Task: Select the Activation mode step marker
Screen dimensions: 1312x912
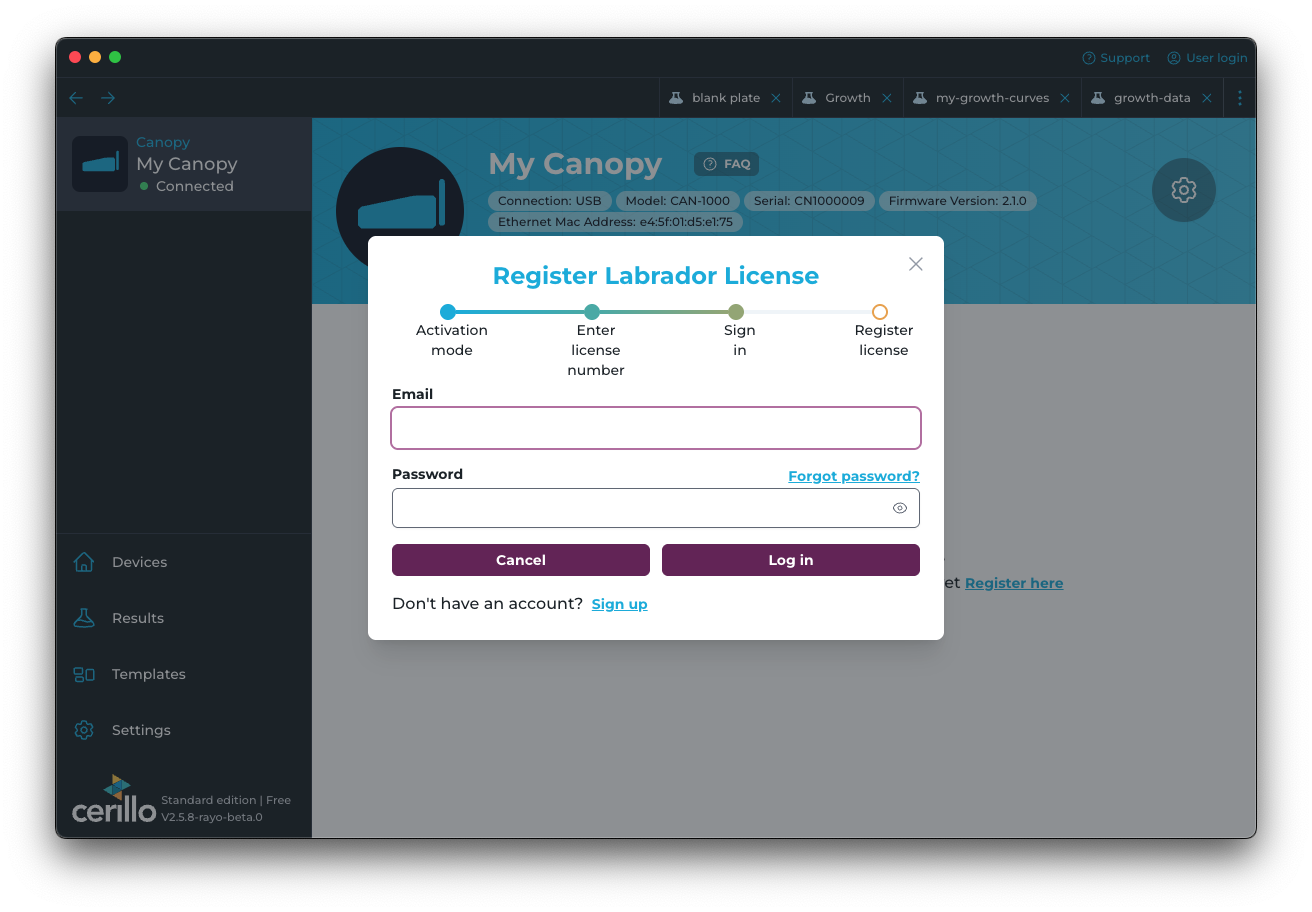Action: (448, 312)
